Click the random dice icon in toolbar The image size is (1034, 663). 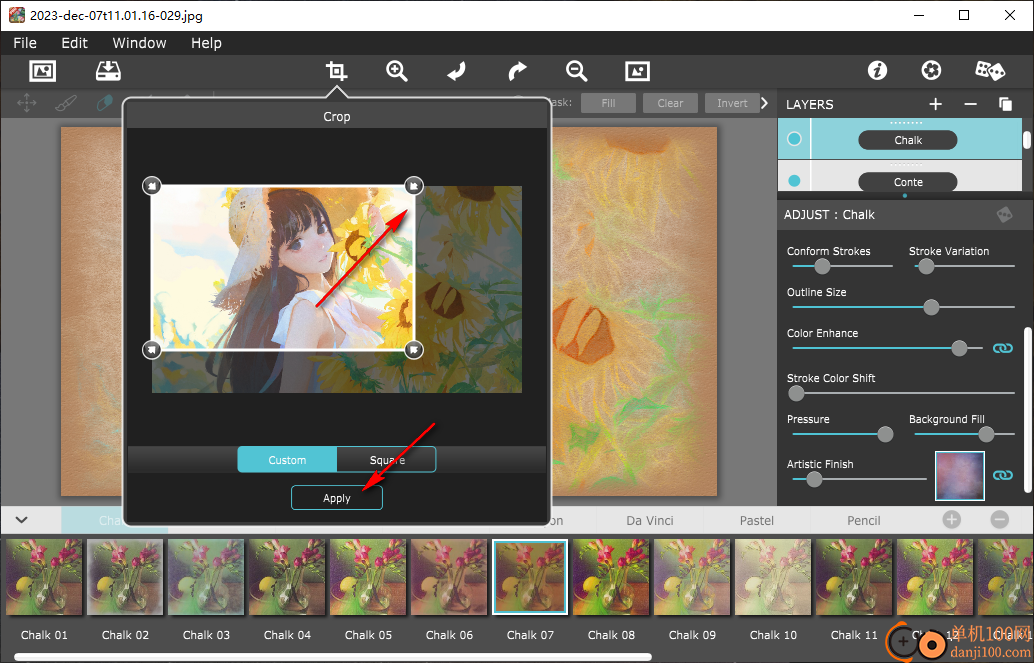pyautogui.click(x=990, y=70)
